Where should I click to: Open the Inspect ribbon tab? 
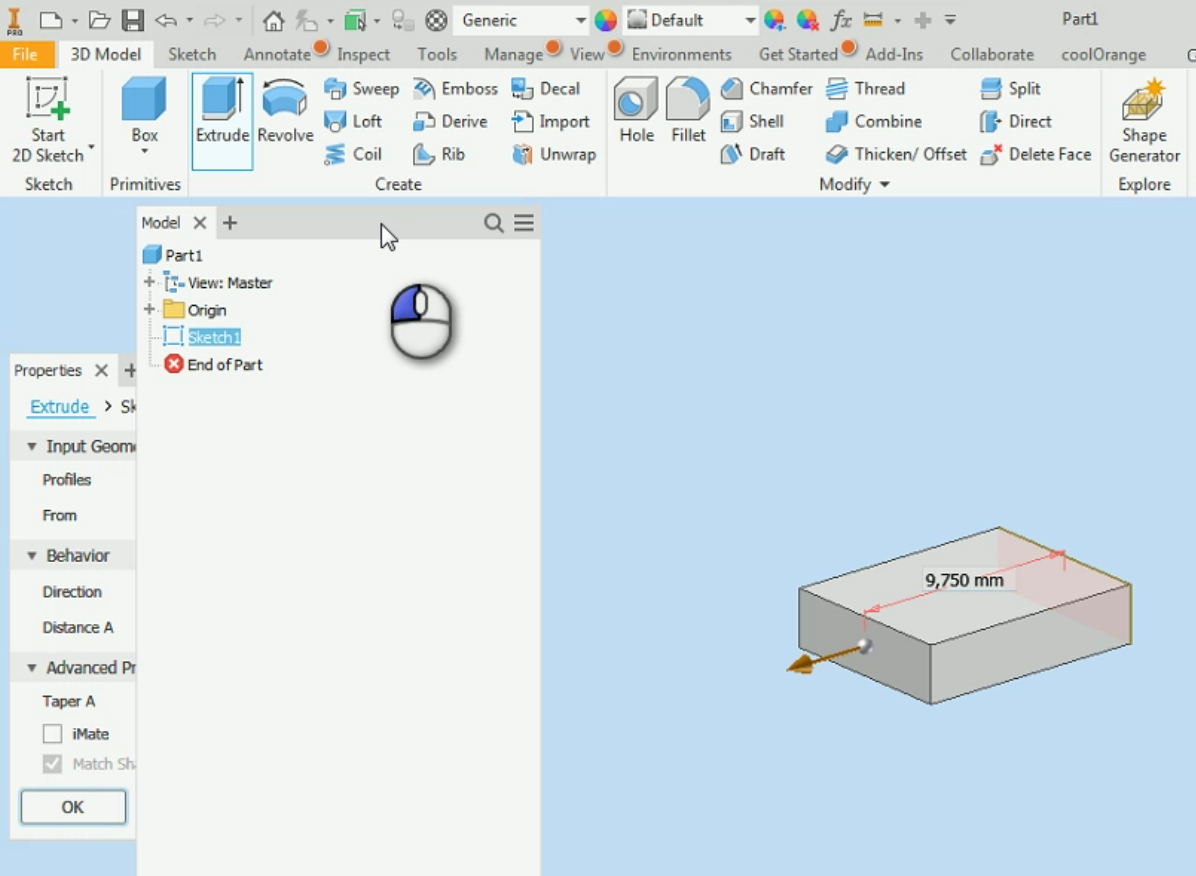pos(363,54)
